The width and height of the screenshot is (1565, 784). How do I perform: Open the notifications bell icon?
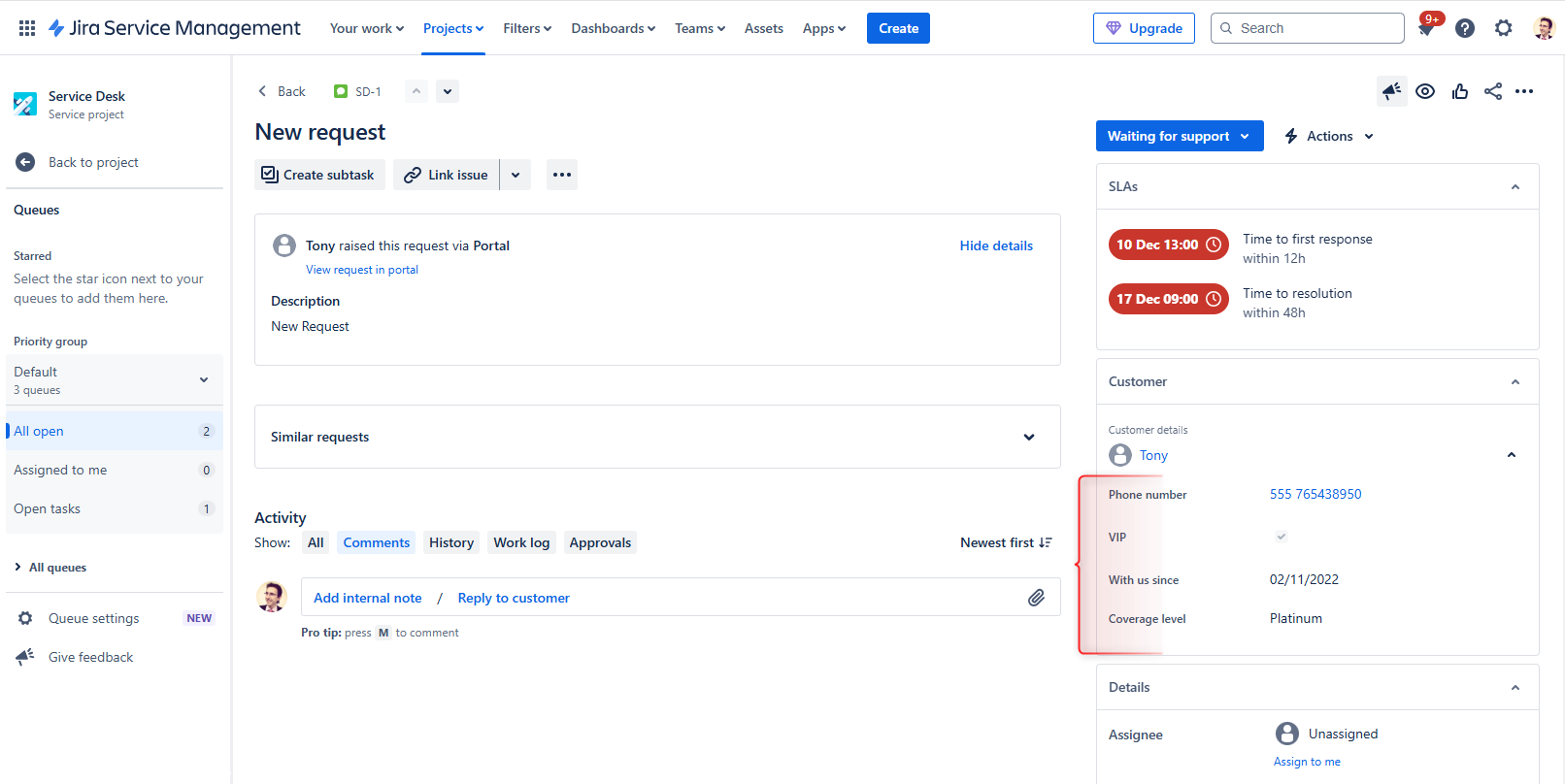[x=1426, y=28]
